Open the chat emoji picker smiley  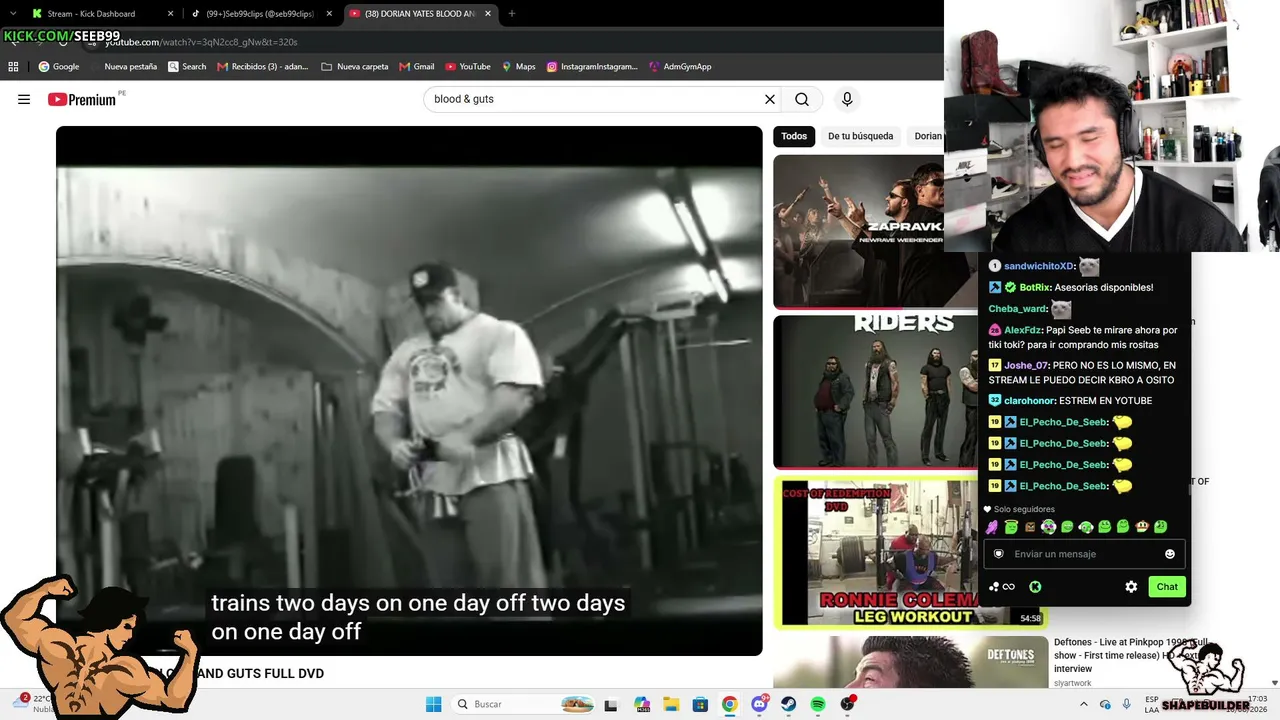1170,554
